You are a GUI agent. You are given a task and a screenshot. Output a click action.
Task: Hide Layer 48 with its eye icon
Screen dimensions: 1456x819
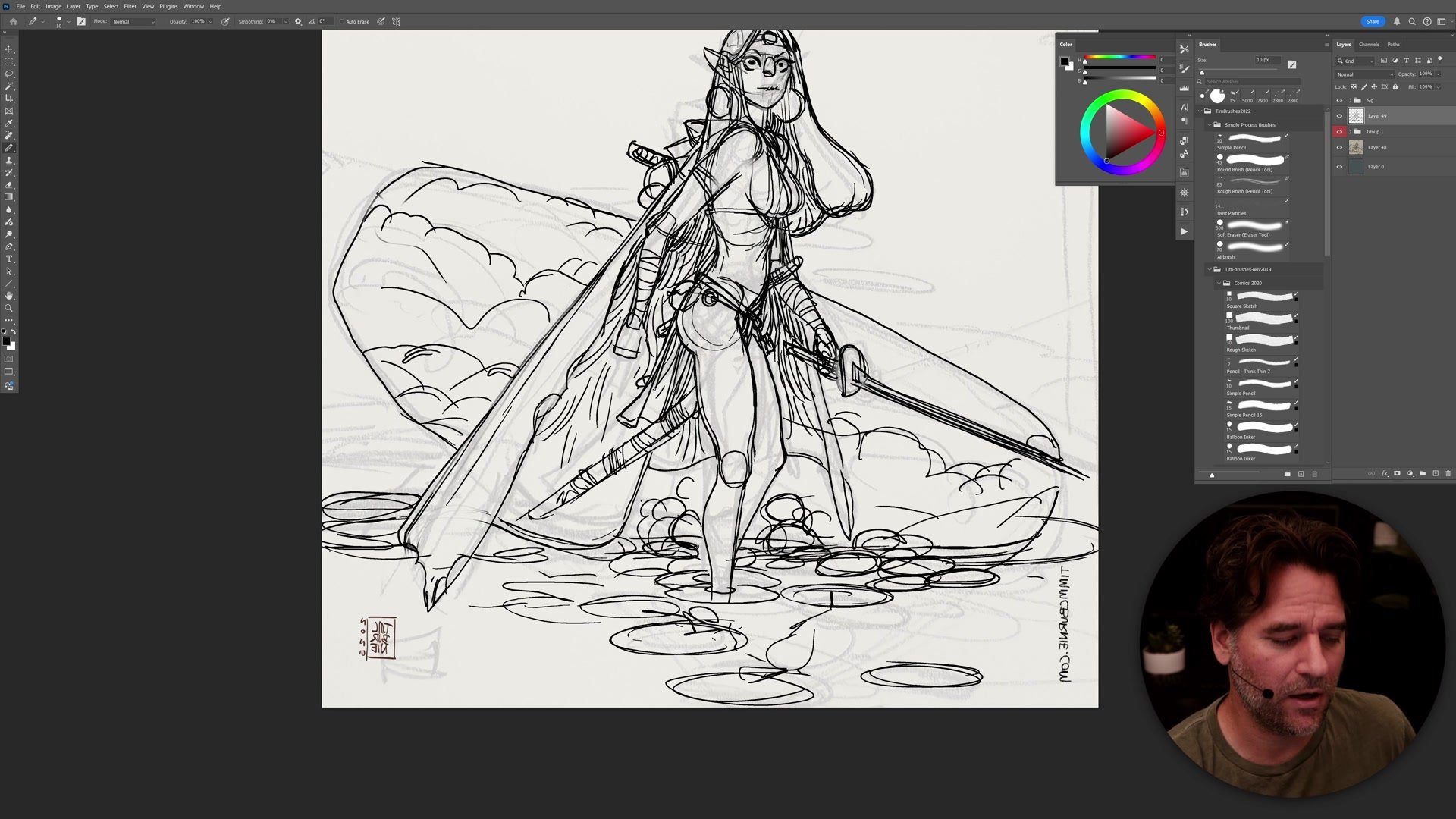1339,148
